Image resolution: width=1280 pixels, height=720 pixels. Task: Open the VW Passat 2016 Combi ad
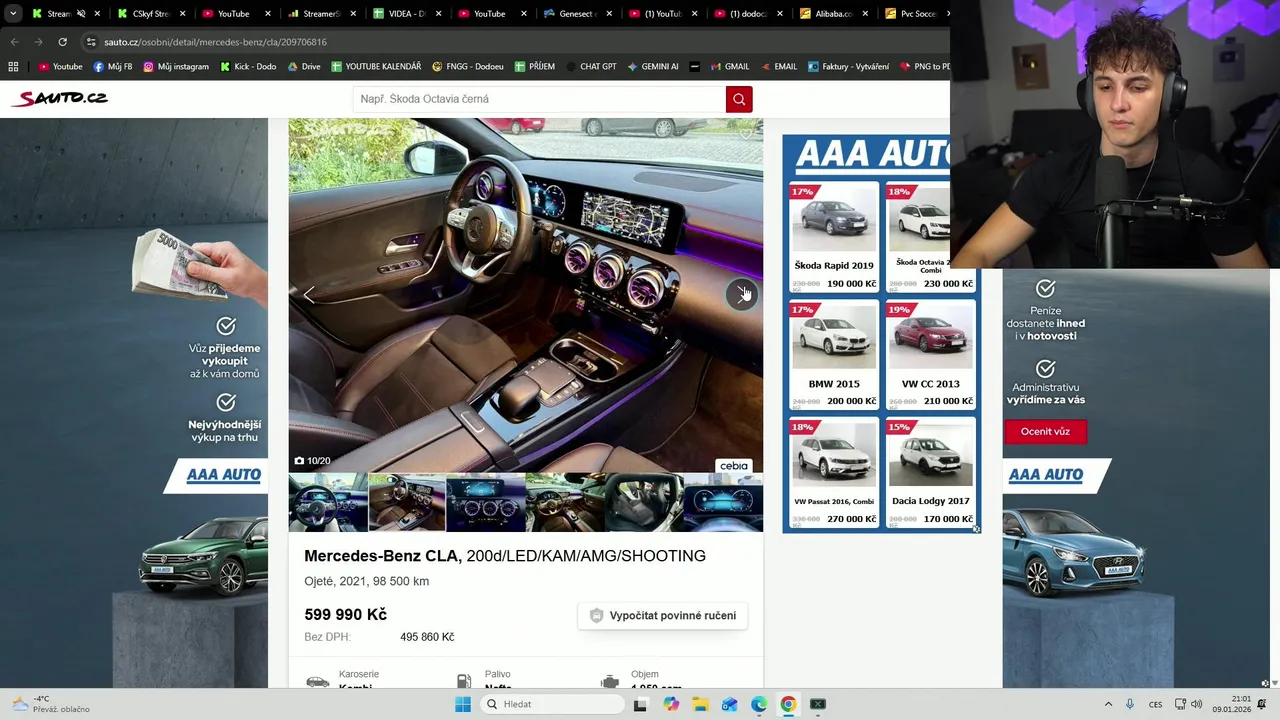coord(834,472)
